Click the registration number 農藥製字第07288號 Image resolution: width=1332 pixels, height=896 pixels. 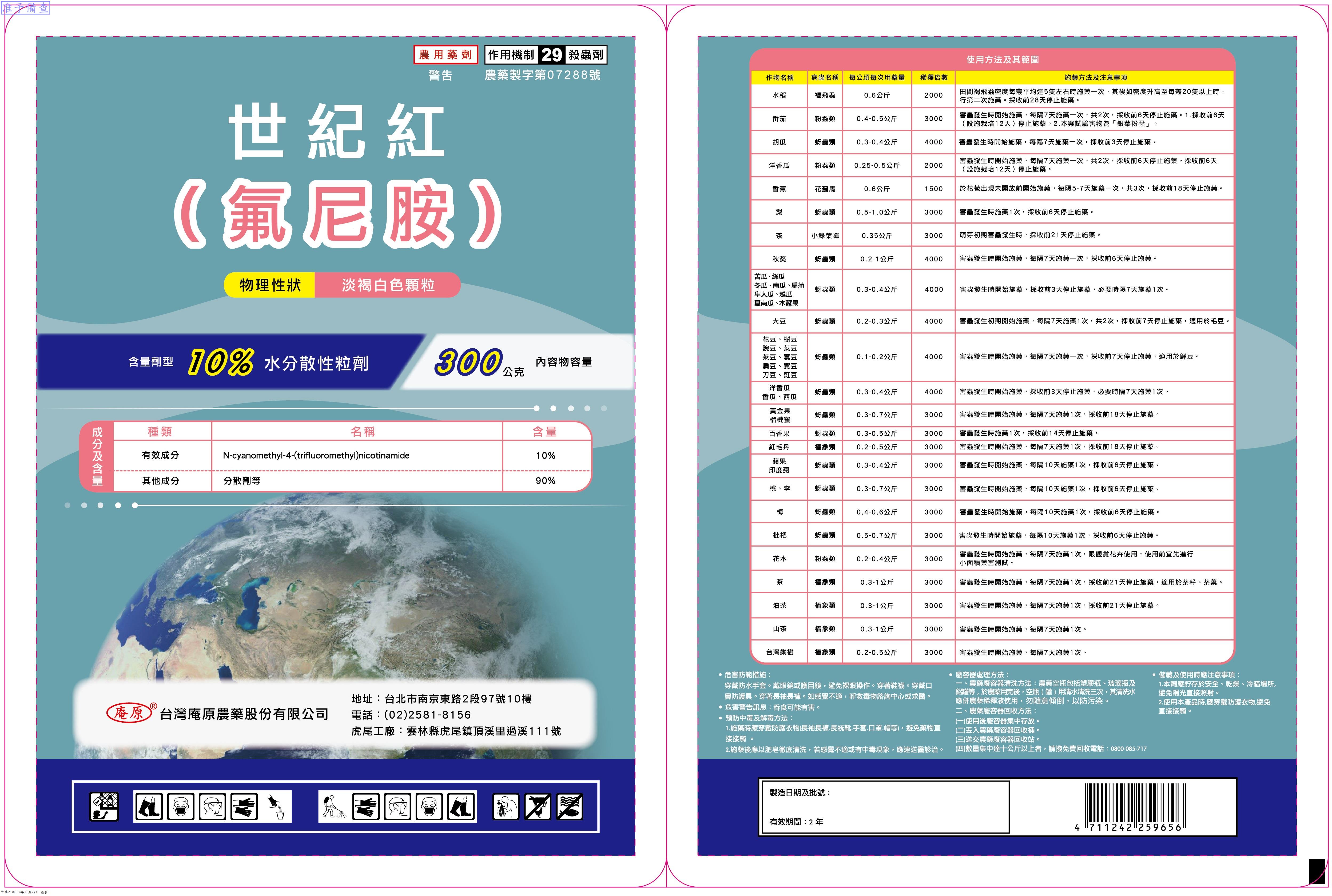click(x=542, y=75)
